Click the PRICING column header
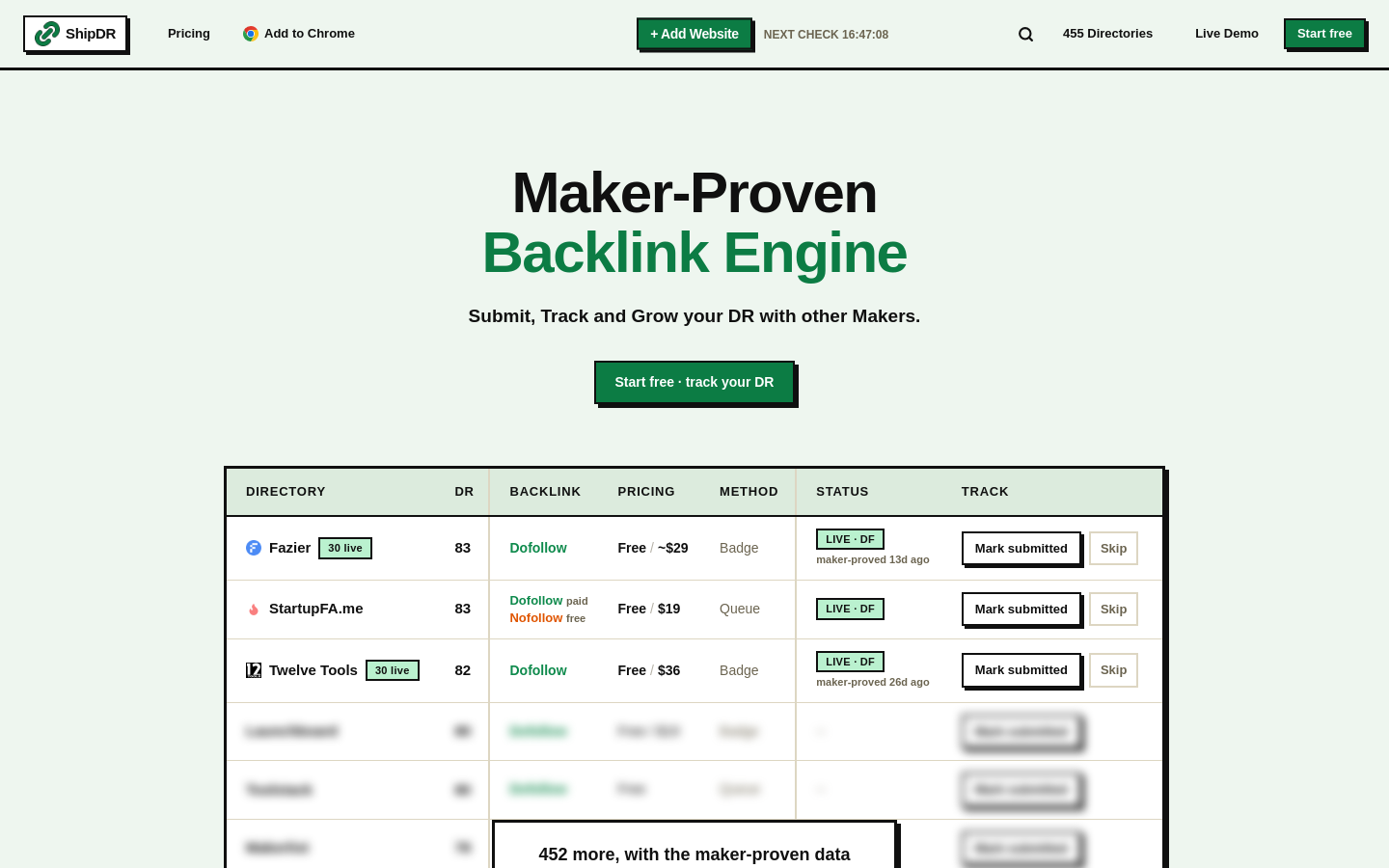Image resolution: width=1389 pixels, height=868 pixels. tap(646, 492)
